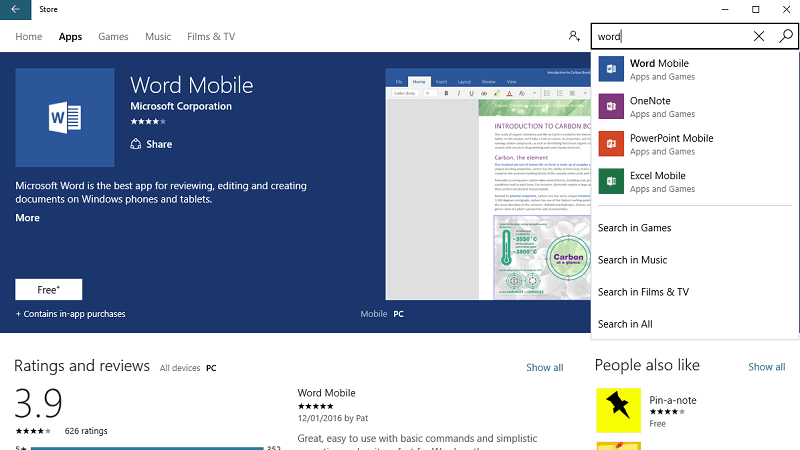Clear the search text with X icon
This screenshot has height=450, width=800.
[x=759, y=36]
